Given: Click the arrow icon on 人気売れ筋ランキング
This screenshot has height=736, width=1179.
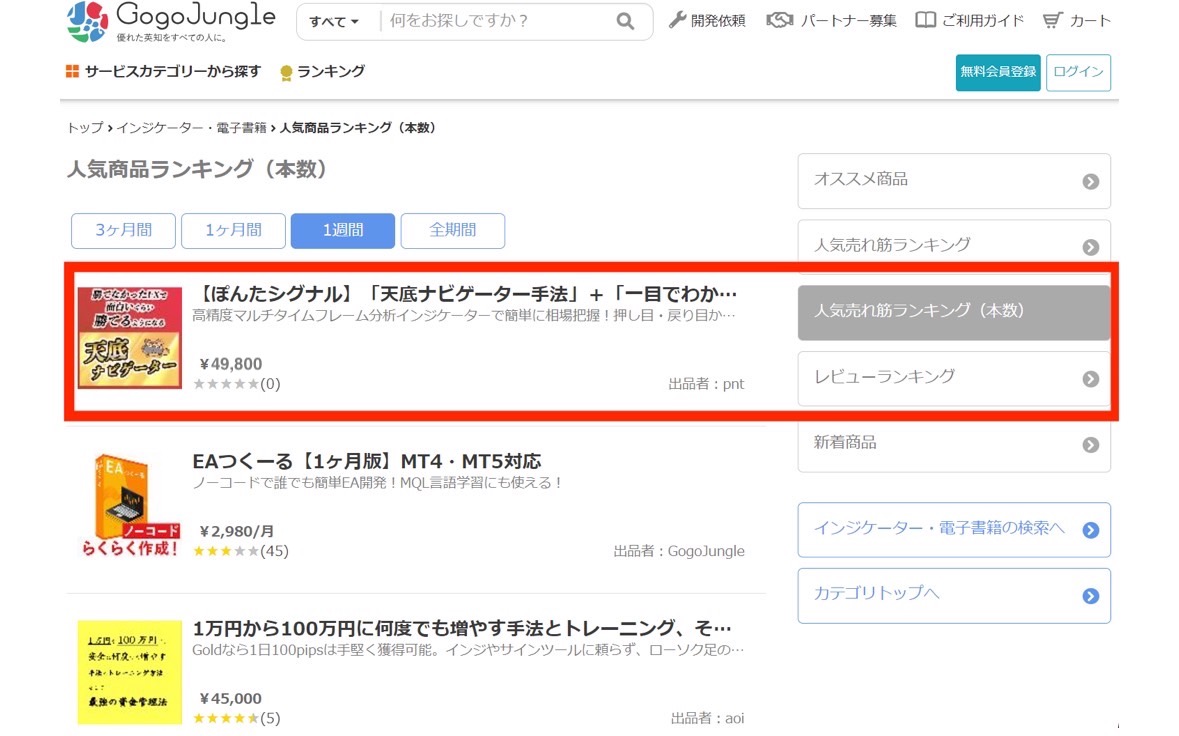Looking at the screenshot, I should click(x=1090, y=247).
